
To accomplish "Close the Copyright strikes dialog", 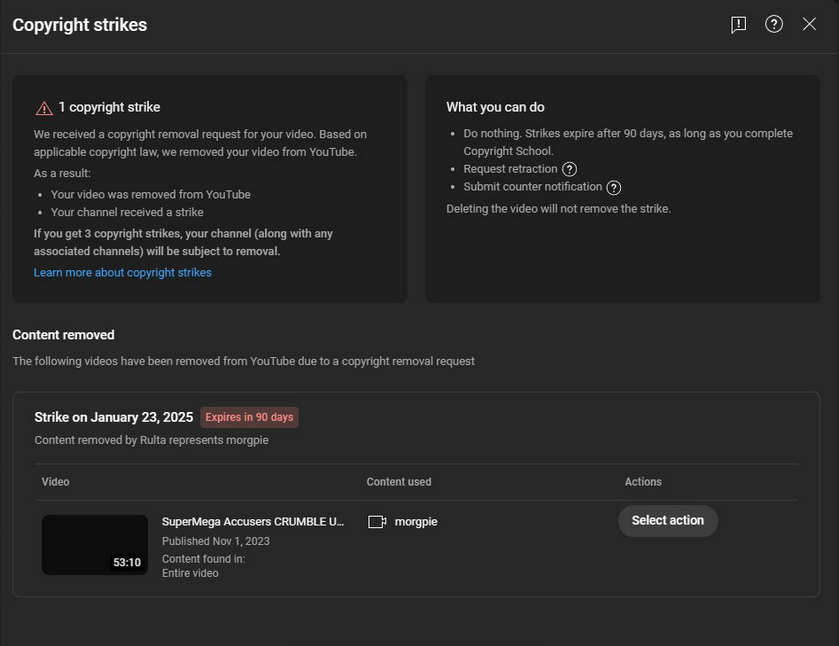I will (x=809, y=24).
